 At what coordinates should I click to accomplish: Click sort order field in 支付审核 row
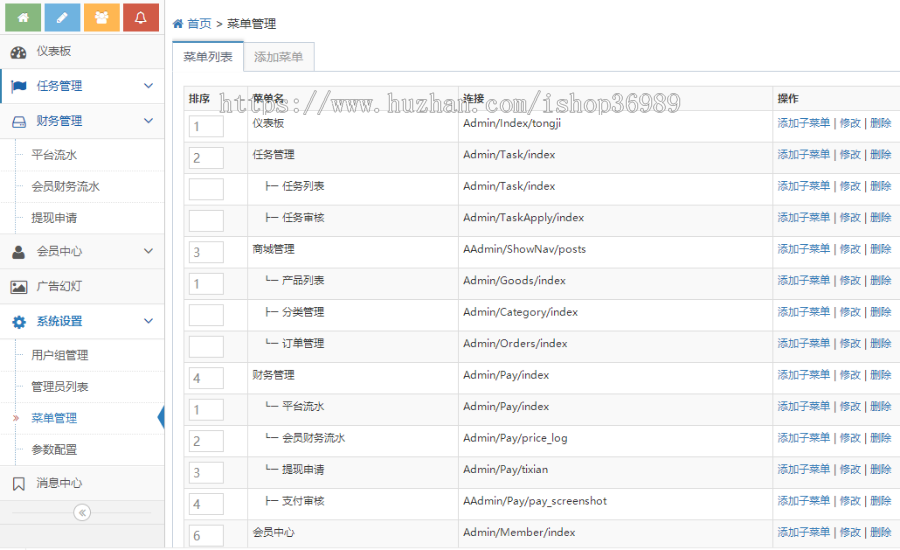click(206, 504)
